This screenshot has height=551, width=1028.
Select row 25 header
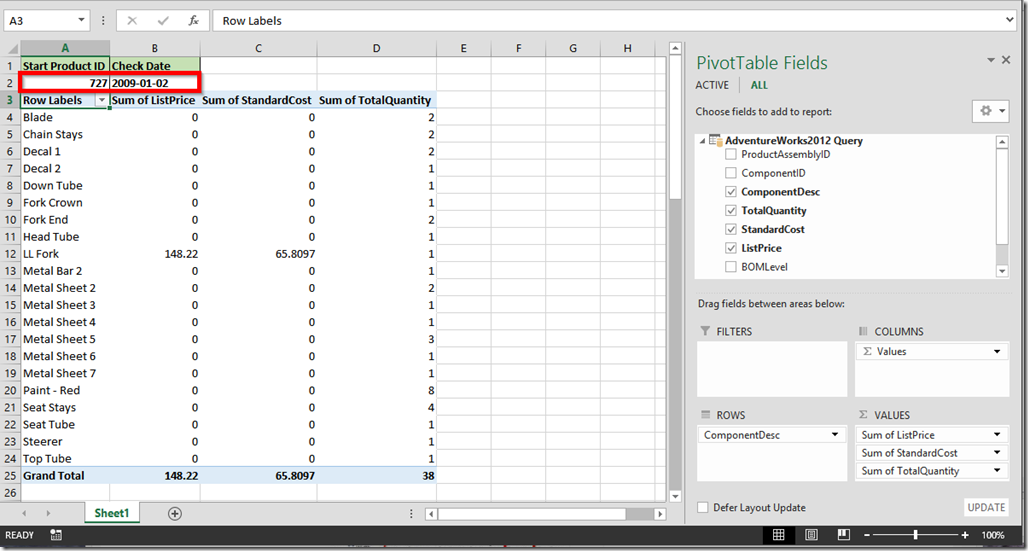coord(10,476)
